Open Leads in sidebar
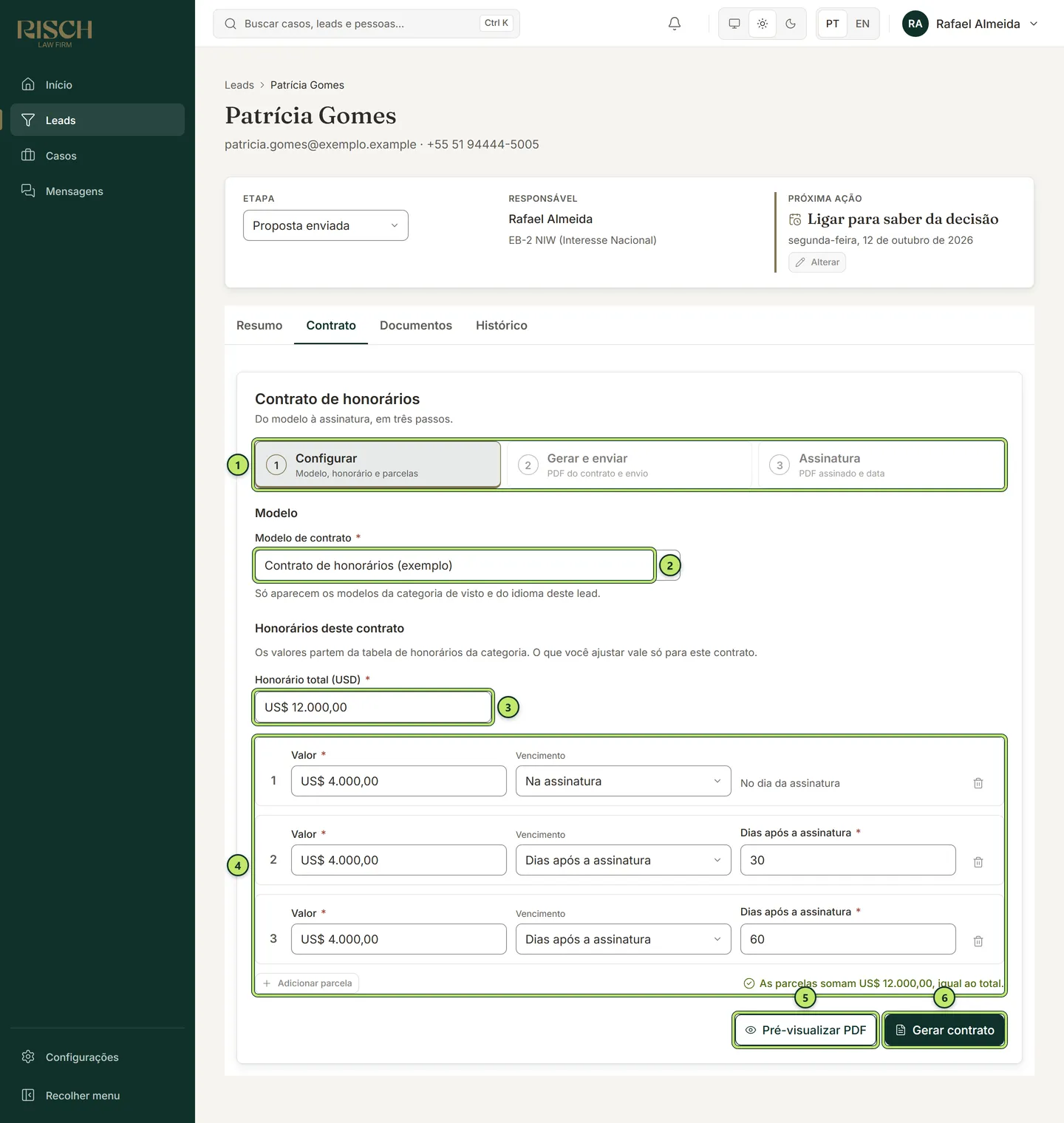1064x1123 pixels. coord(98,120)
